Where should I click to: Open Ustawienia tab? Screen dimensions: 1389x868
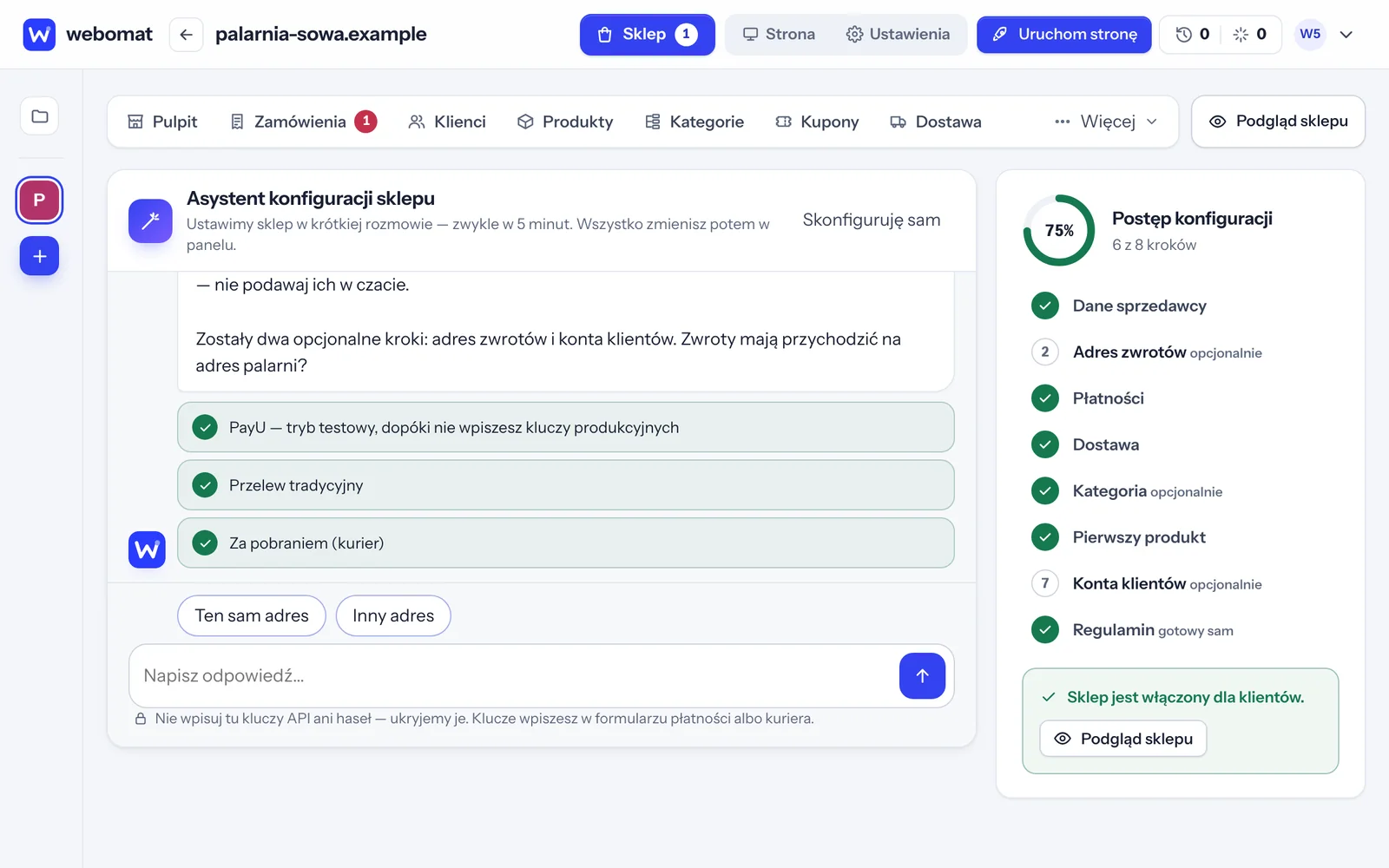point(898,35)
